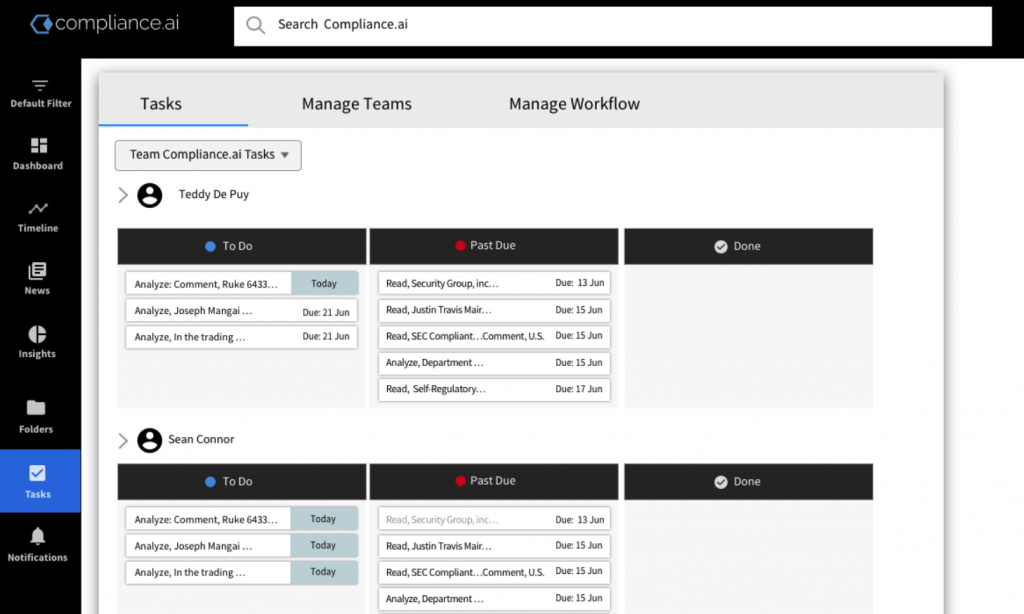Click the compliance.ai logo
Image resolution: width=1024 pixels, height=614 pixels.
[104, 24]
